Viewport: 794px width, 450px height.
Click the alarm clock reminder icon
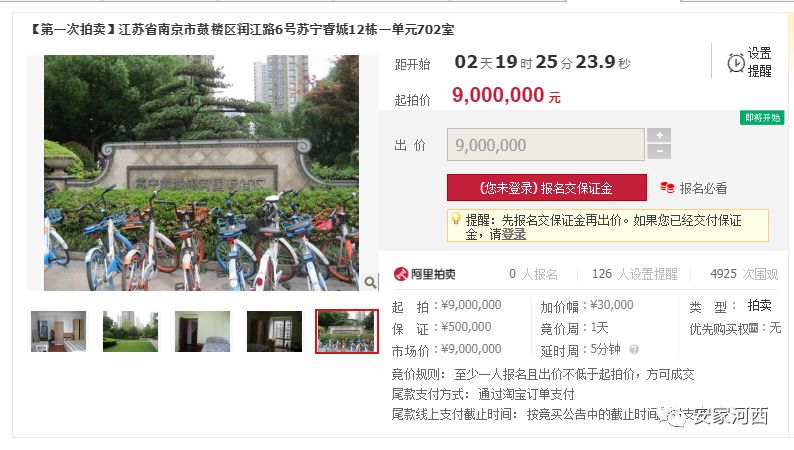pyautogui.click(x=736, y=63)
